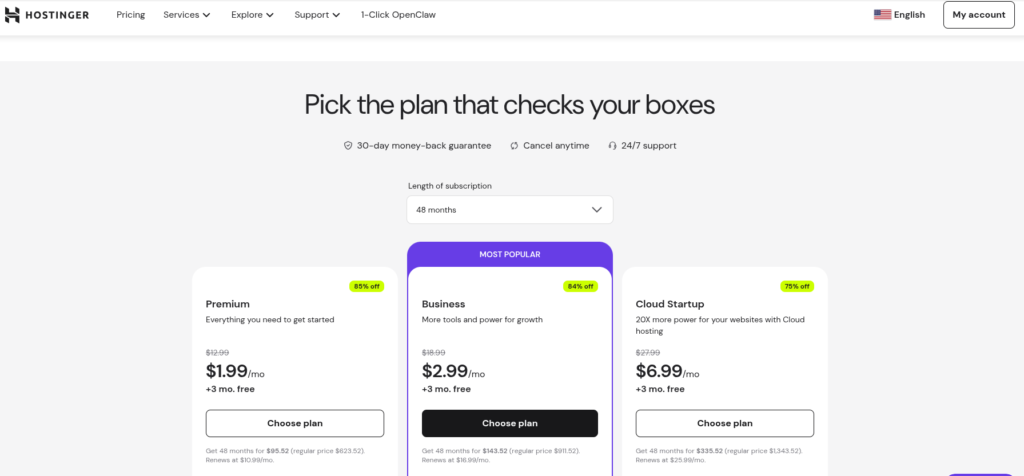Click the US flag language icon
Image resolution: width=1024 pixels, height=476 pixels.
click(x=882, y=15)
